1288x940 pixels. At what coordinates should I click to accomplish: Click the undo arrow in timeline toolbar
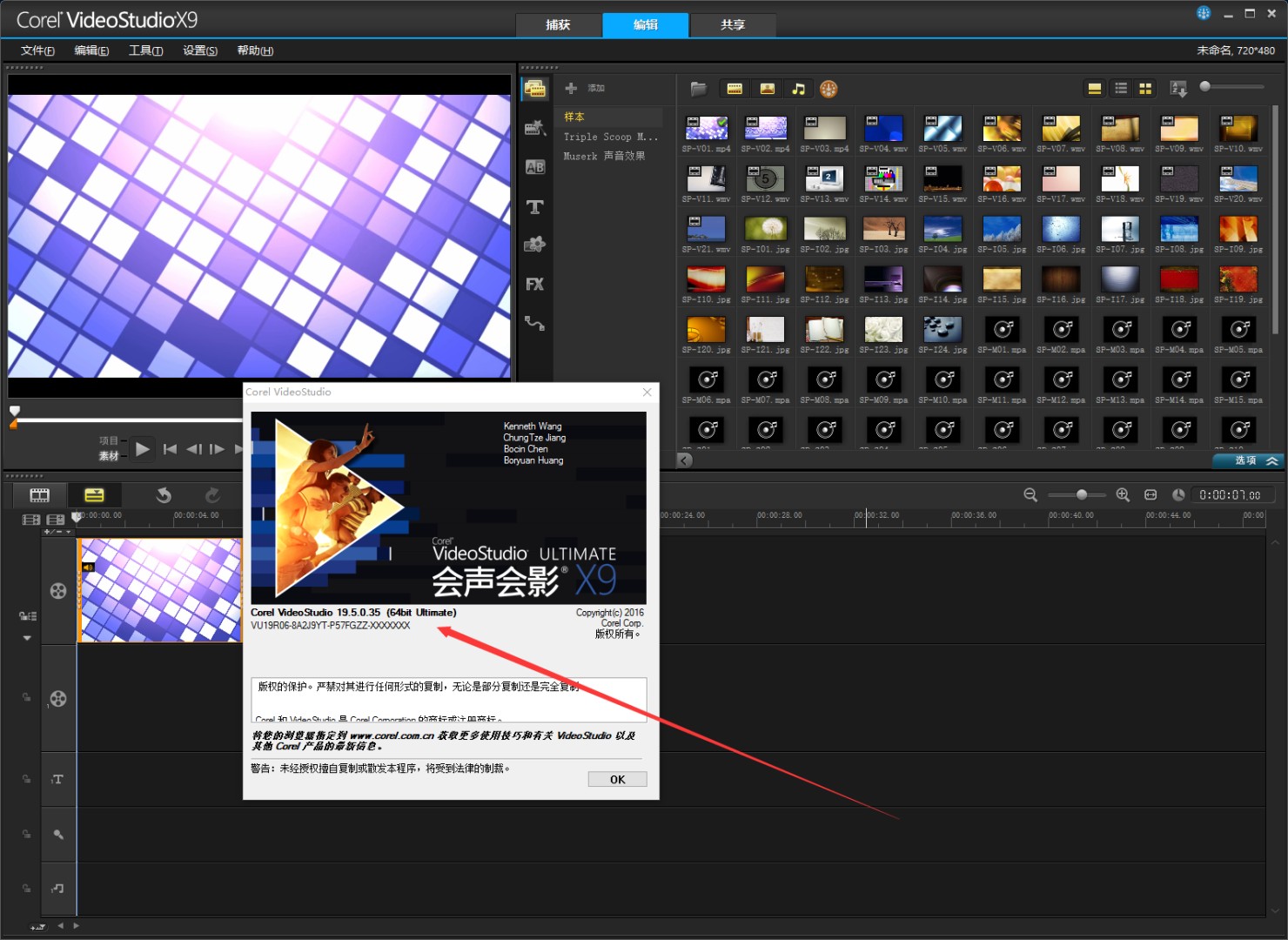pos(164,495)
